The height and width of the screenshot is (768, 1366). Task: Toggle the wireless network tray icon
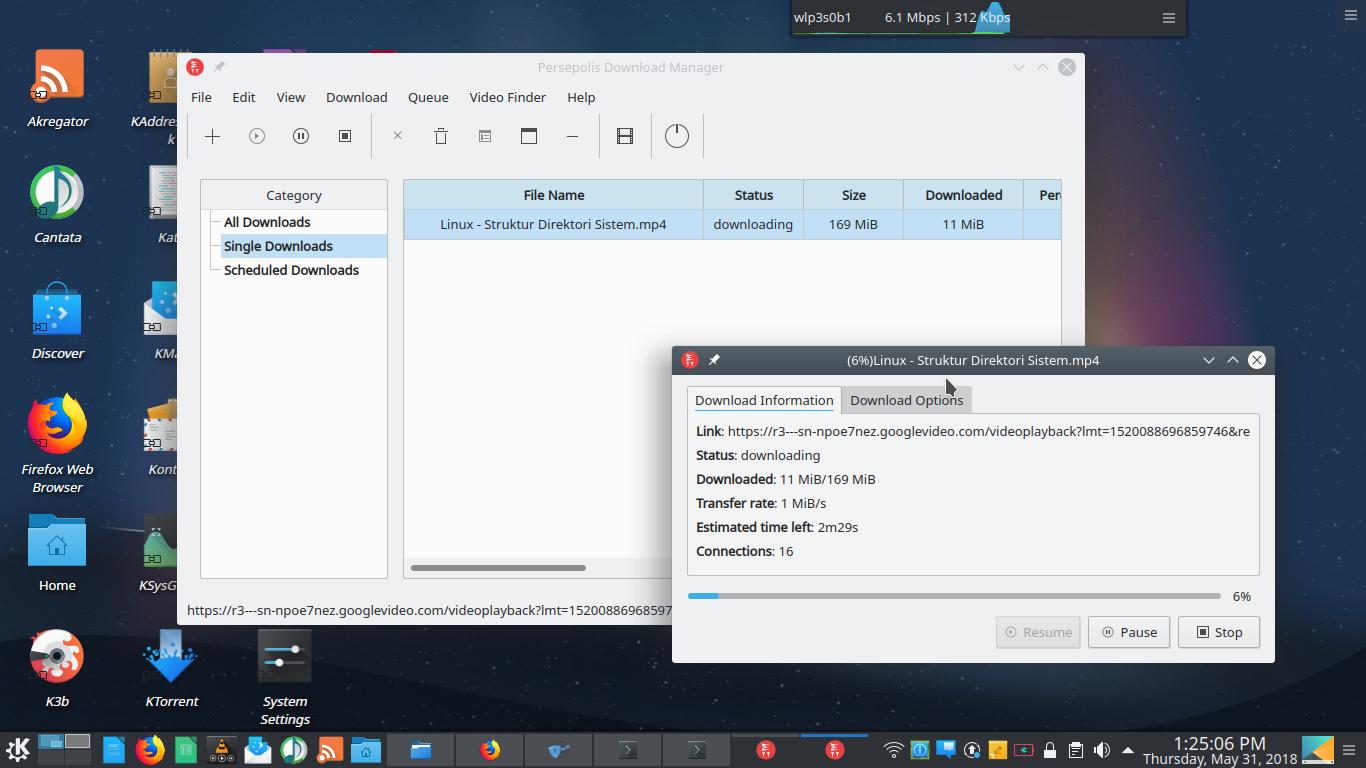coord(891,749)
